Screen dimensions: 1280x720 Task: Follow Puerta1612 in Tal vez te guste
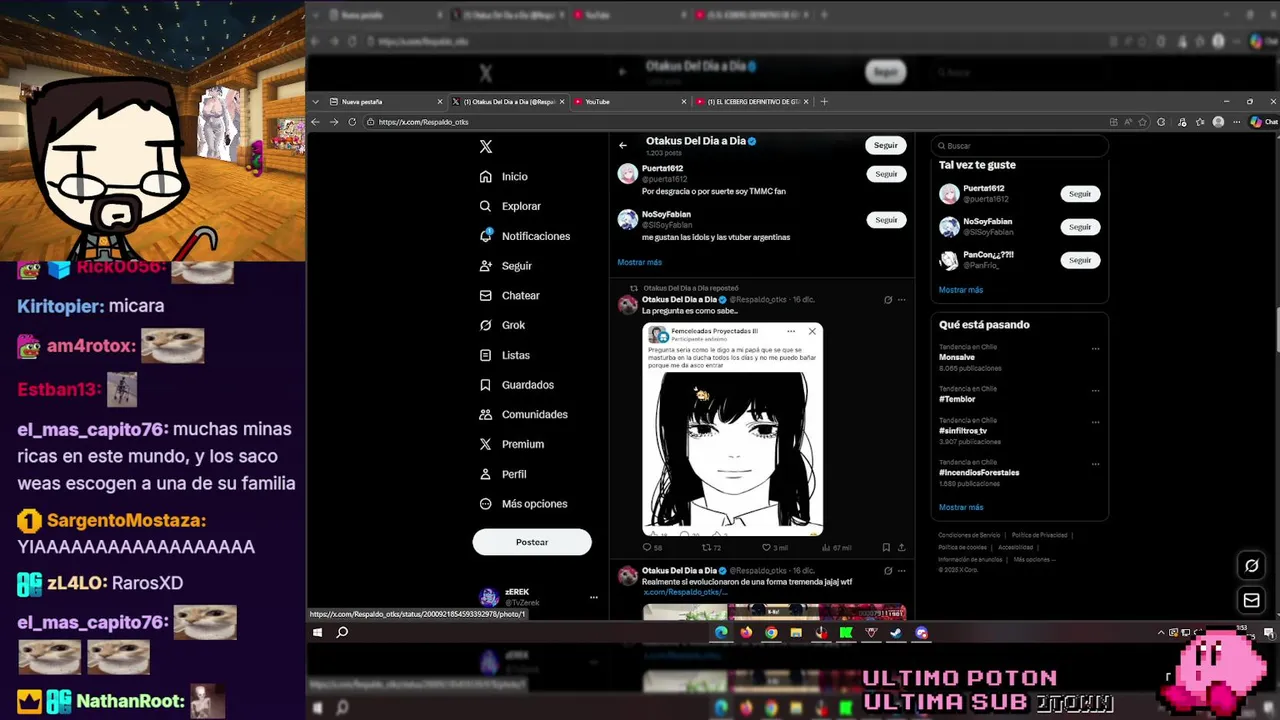tap(1080, 194)
